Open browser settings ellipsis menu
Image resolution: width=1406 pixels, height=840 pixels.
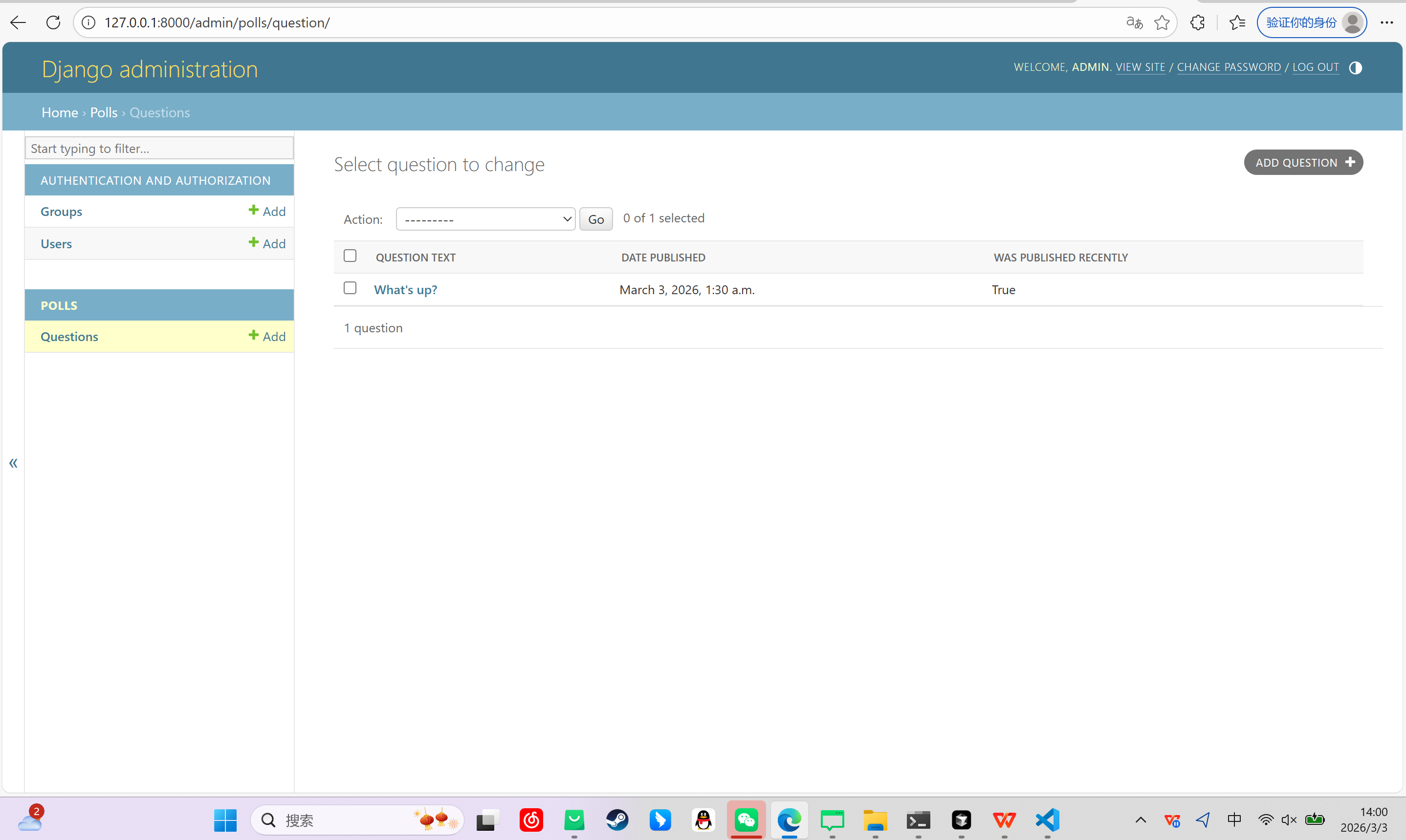1387,22
